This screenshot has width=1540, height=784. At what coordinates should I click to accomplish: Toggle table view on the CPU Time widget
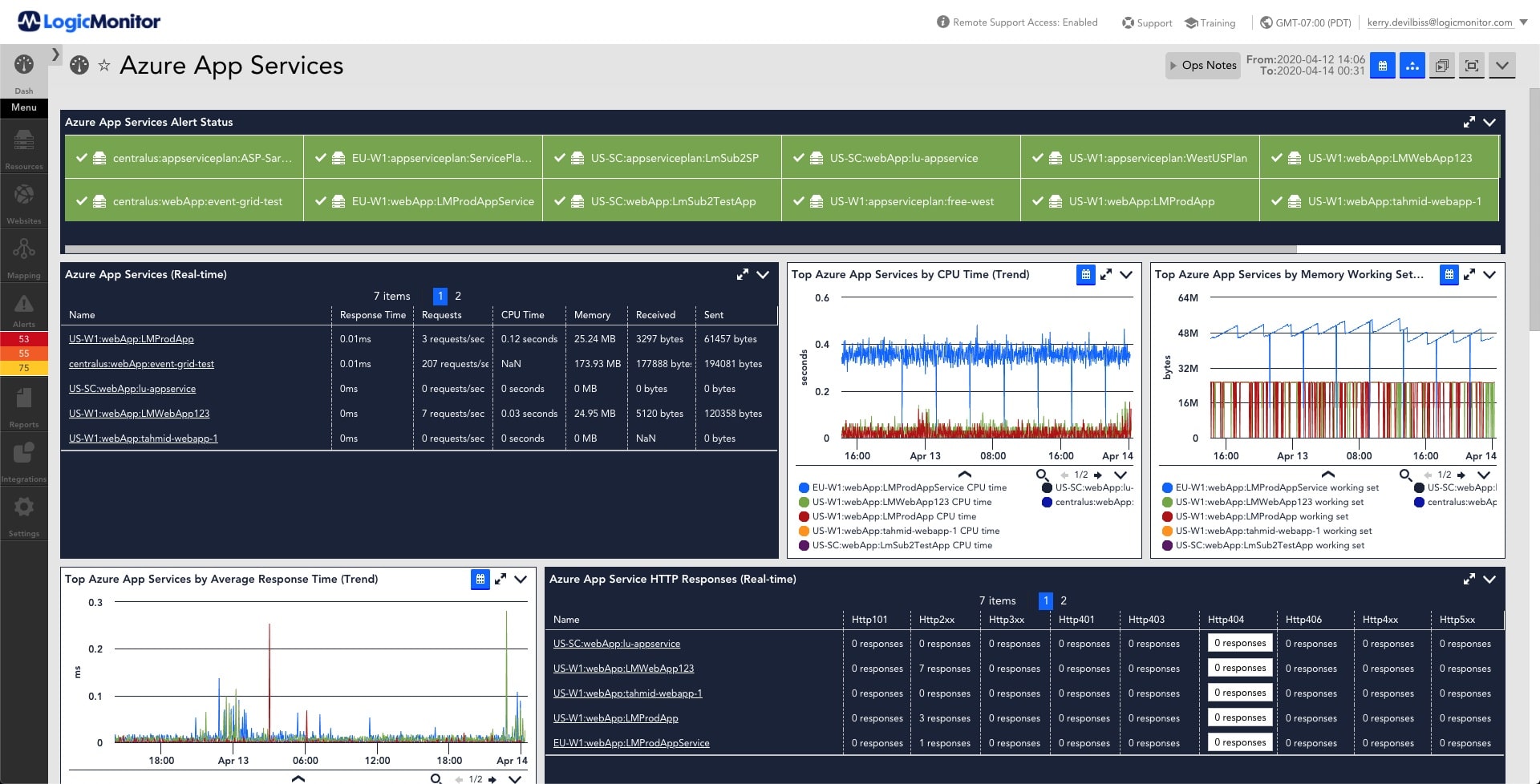[1086, 274]
